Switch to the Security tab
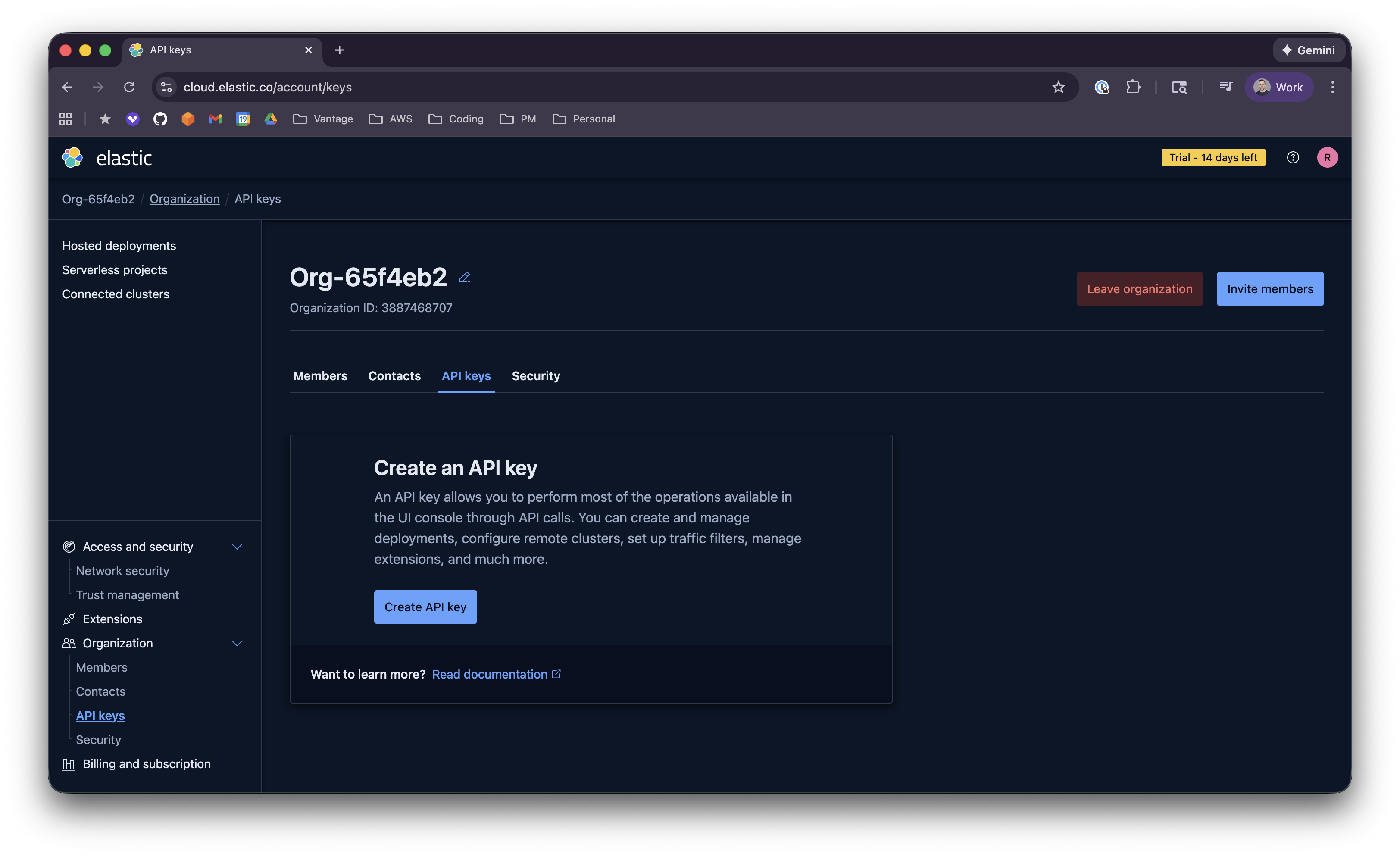Screen dimensions: 1400x857 [x=536, y=375]
